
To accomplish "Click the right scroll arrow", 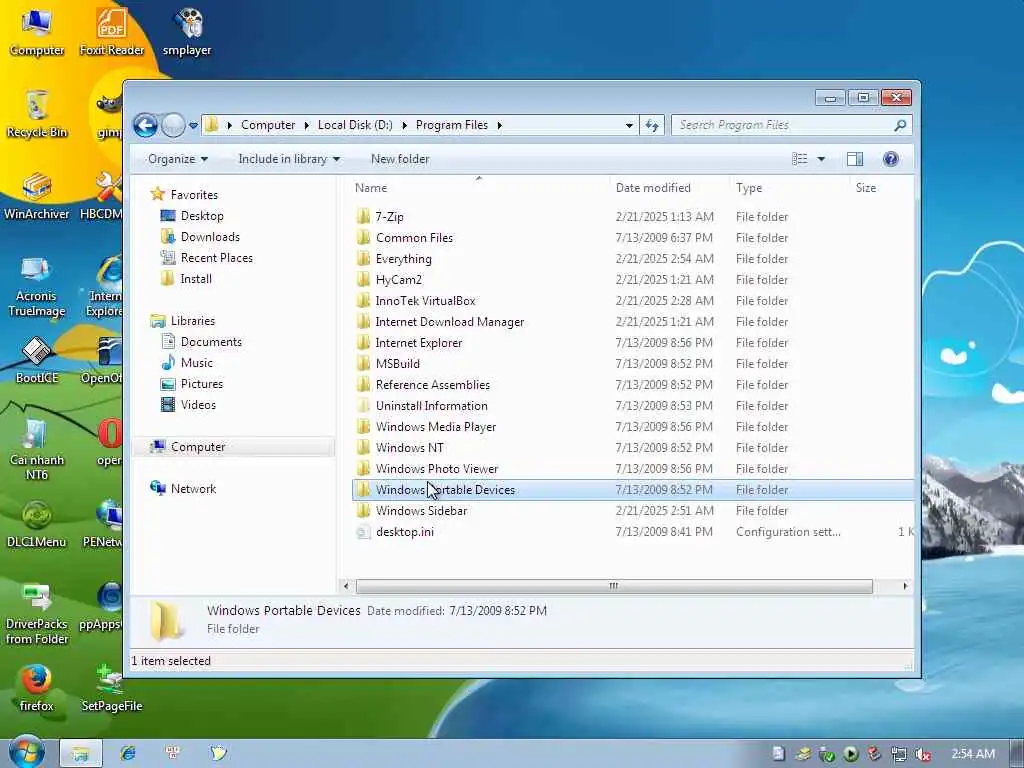I will pyautogui.click(x=904, y=586).
